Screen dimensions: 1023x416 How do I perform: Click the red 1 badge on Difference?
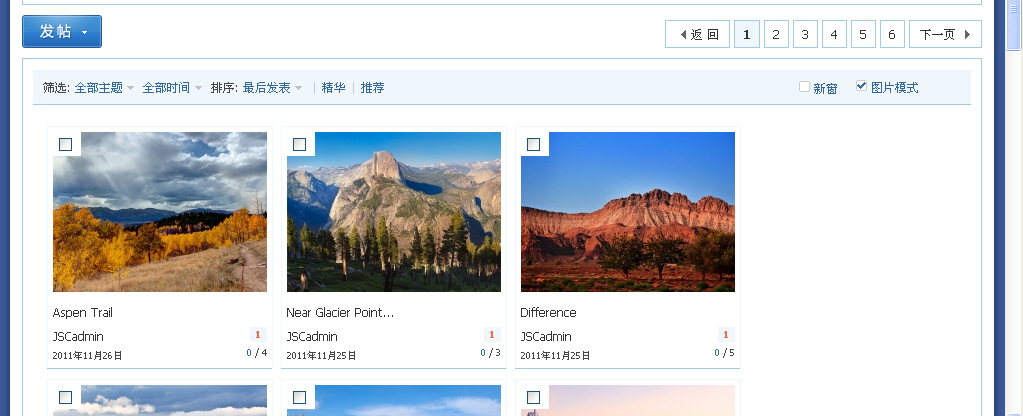point(725,334)
